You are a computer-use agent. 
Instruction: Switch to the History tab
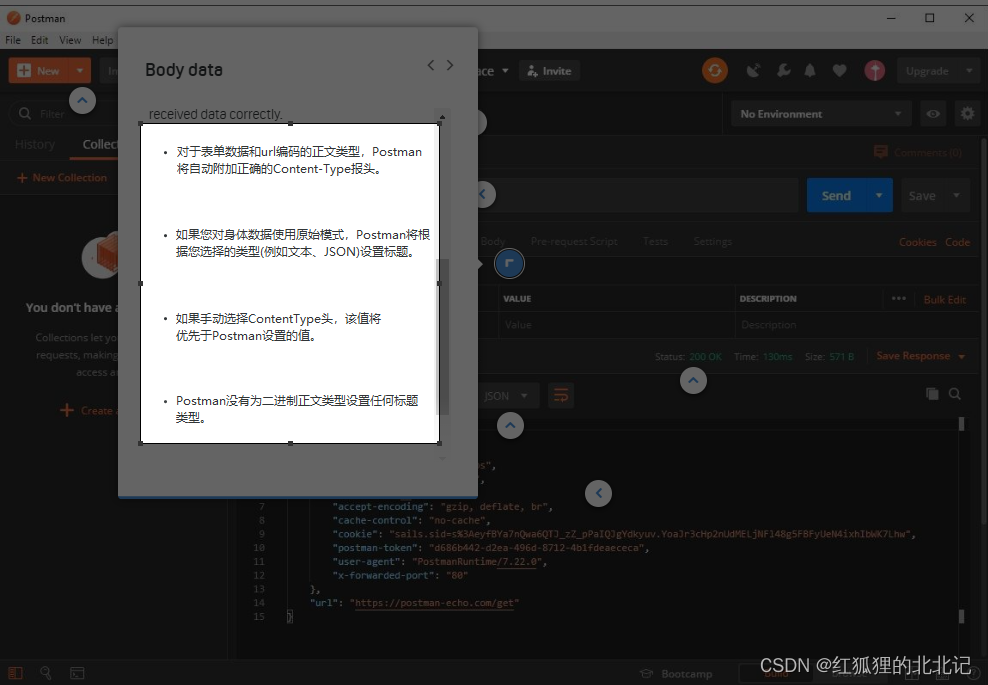tap(35, 144)
